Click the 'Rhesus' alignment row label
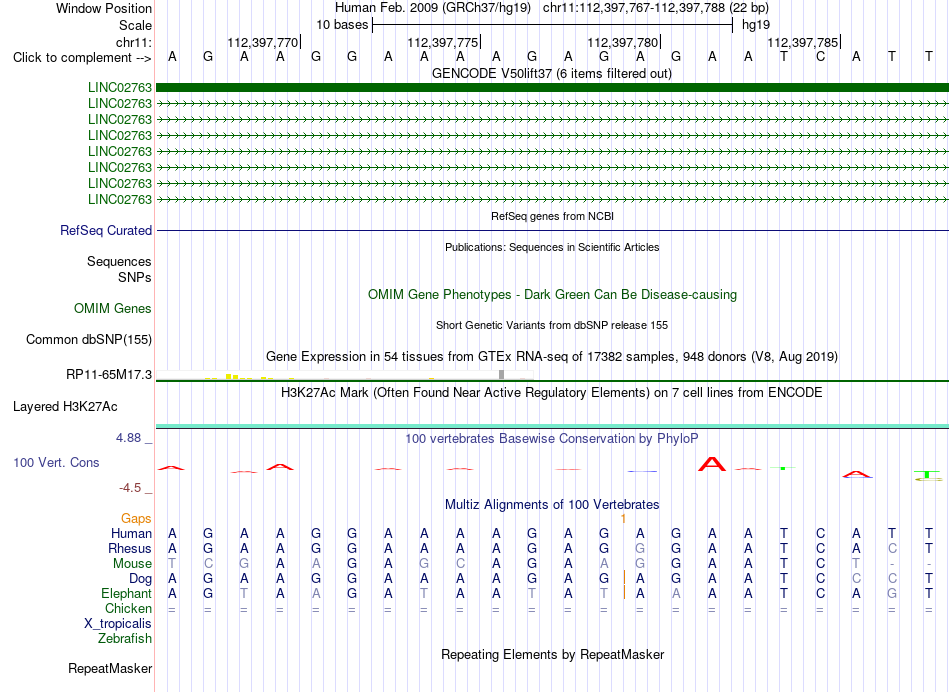The height and width of the screenshot is (692, 950). tap(130, 548)
